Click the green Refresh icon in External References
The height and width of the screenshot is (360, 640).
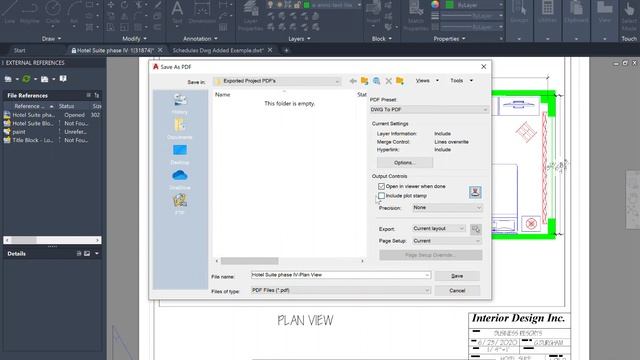pyautogui.click(x=27, y=79)
